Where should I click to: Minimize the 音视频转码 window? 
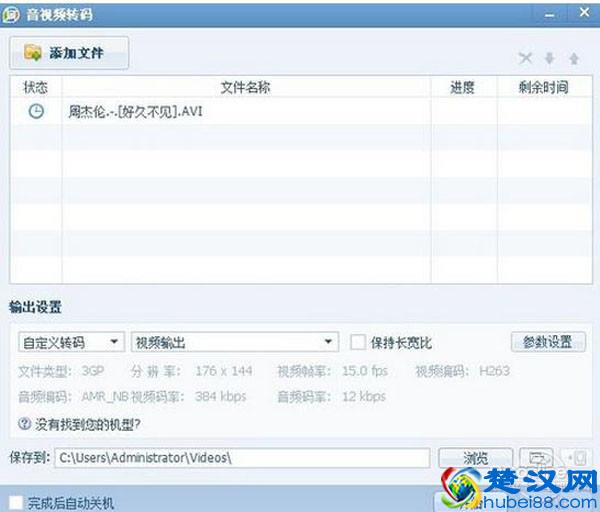click(549, 15)
